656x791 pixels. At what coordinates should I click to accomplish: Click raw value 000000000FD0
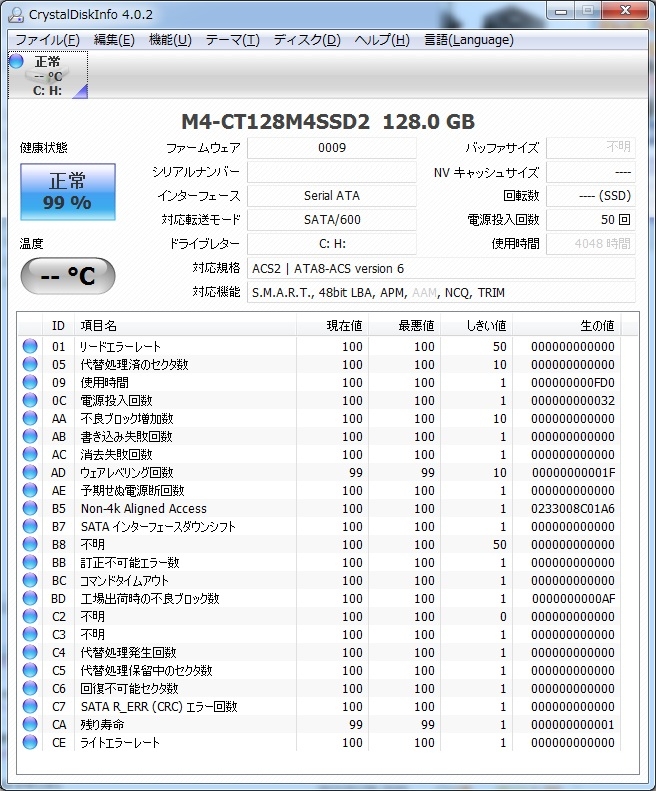(x=573, y=382)
